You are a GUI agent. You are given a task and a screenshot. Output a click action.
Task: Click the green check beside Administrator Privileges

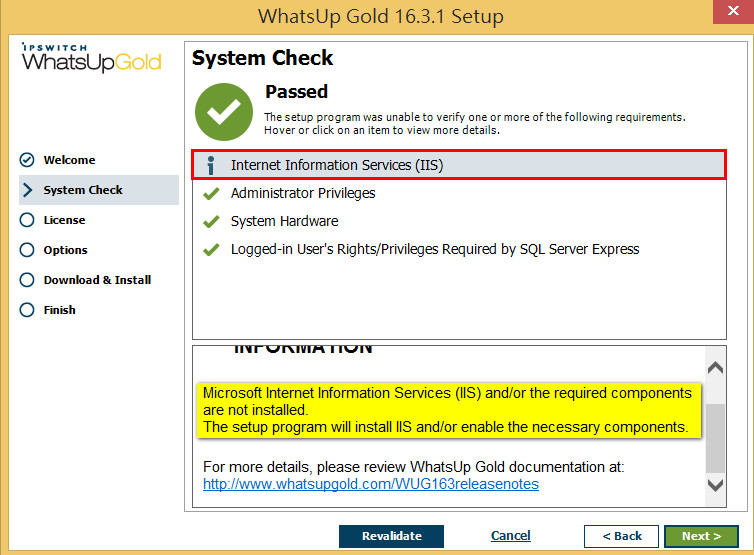click(211, 193)
